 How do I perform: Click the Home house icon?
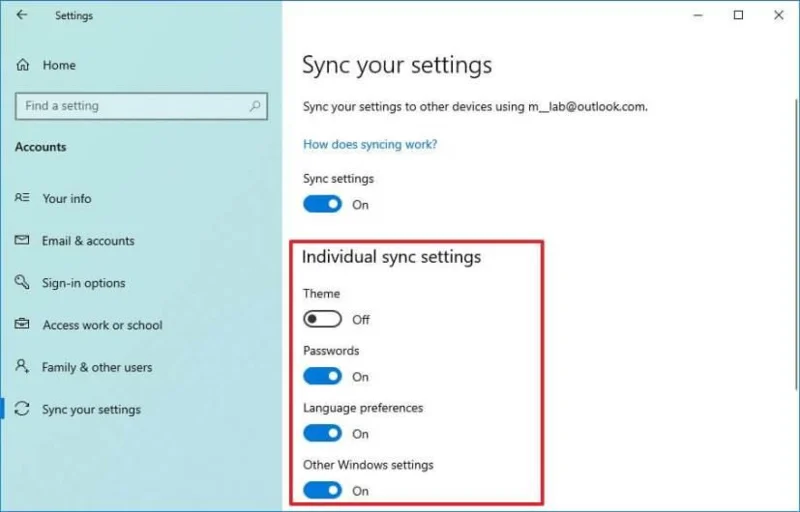(x=23, y=65)
